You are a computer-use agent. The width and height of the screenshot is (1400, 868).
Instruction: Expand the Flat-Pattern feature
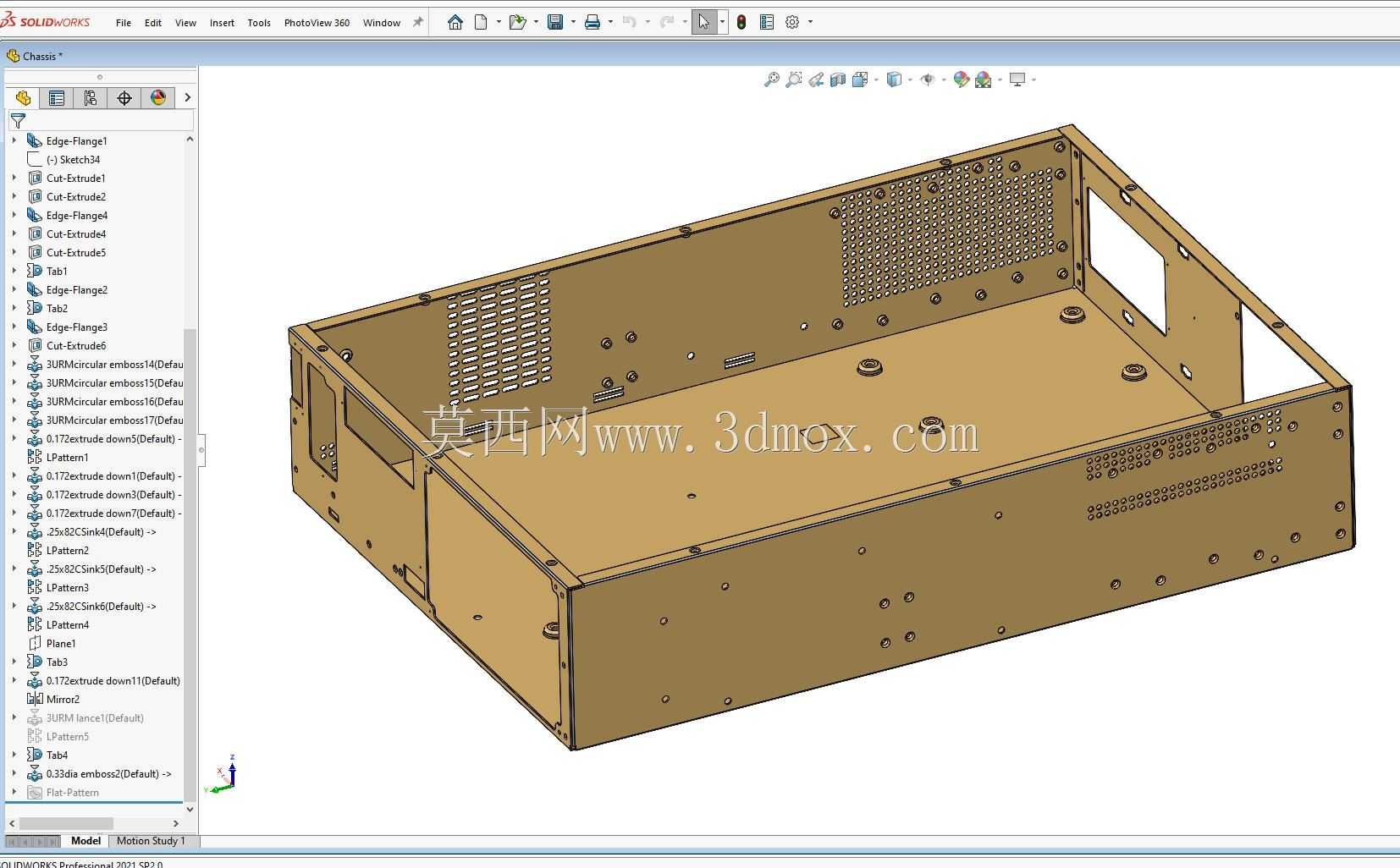(14, 792)
